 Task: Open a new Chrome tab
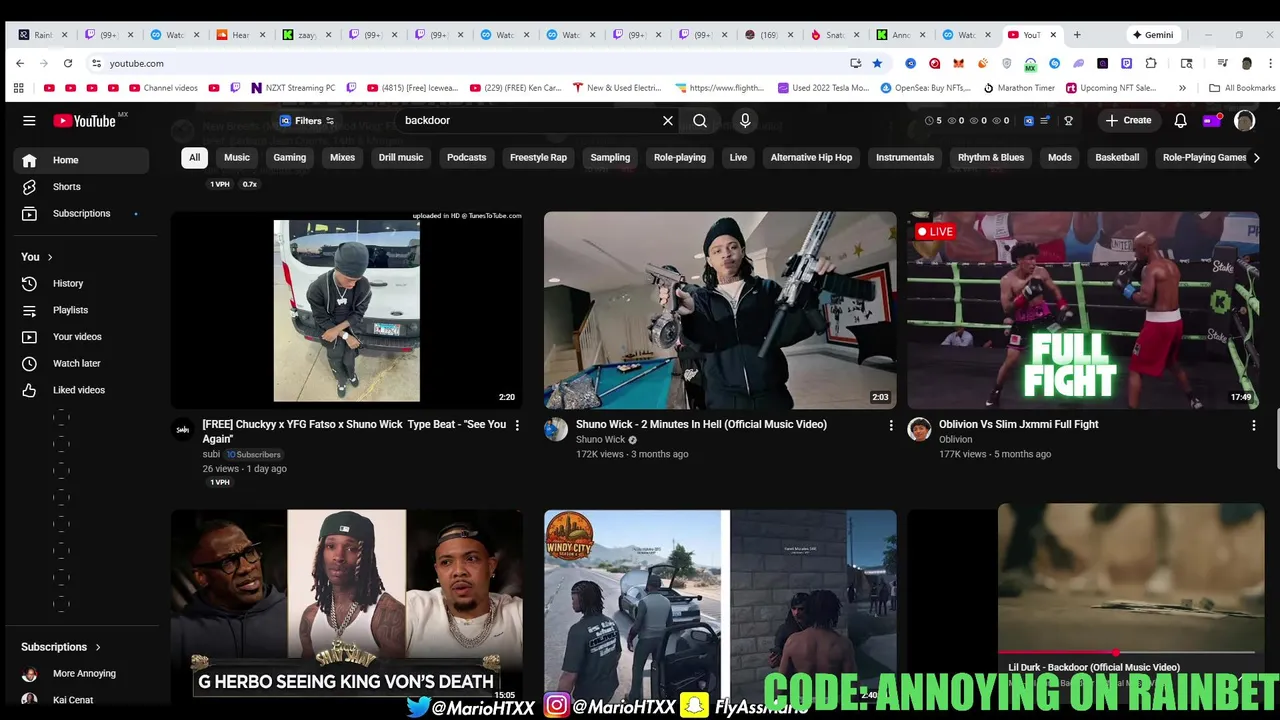(x=1077, y=35)
